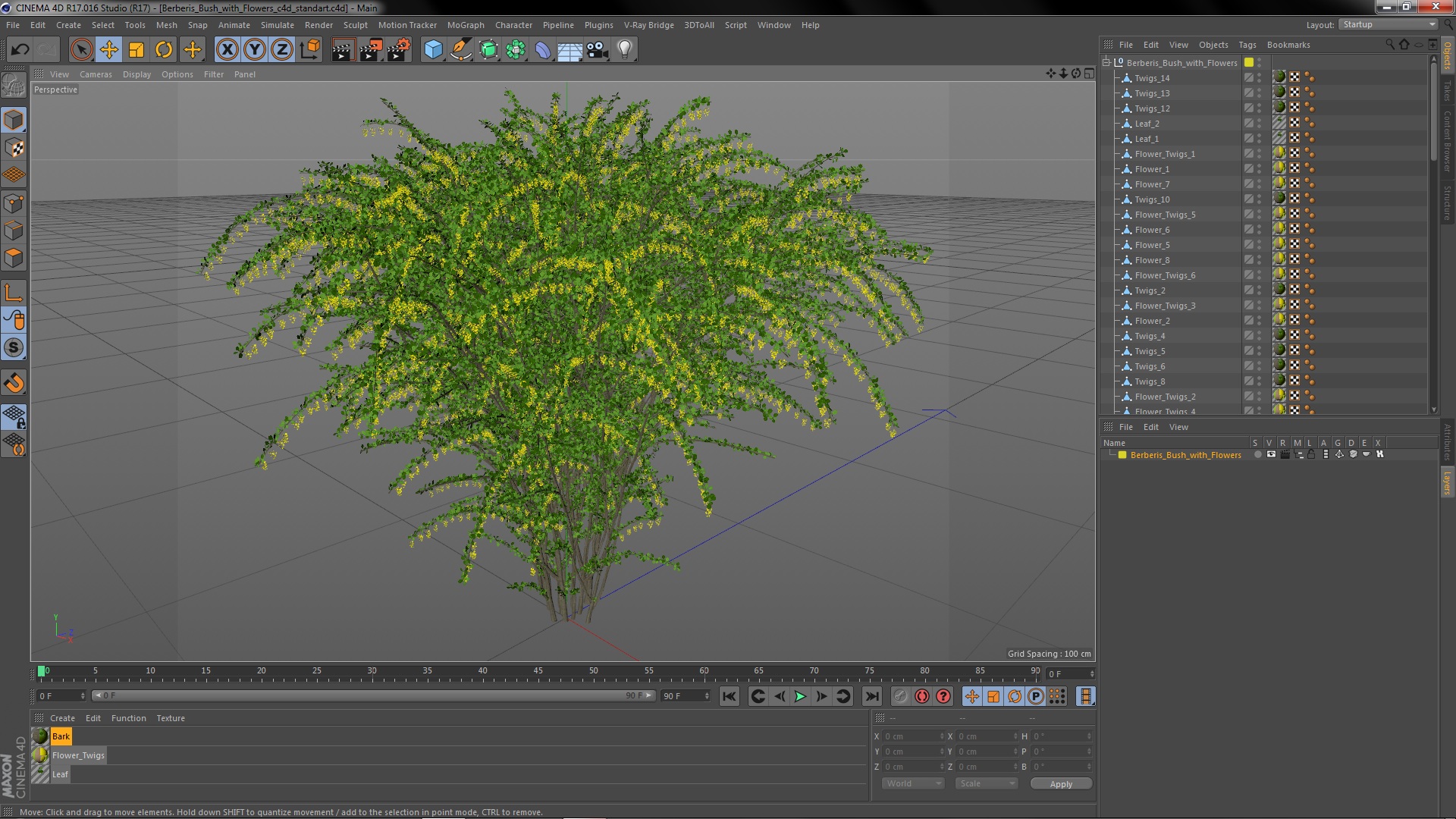Toggle viewport maximize icon
1456x819 pixels.
(x=1089, y=74)
